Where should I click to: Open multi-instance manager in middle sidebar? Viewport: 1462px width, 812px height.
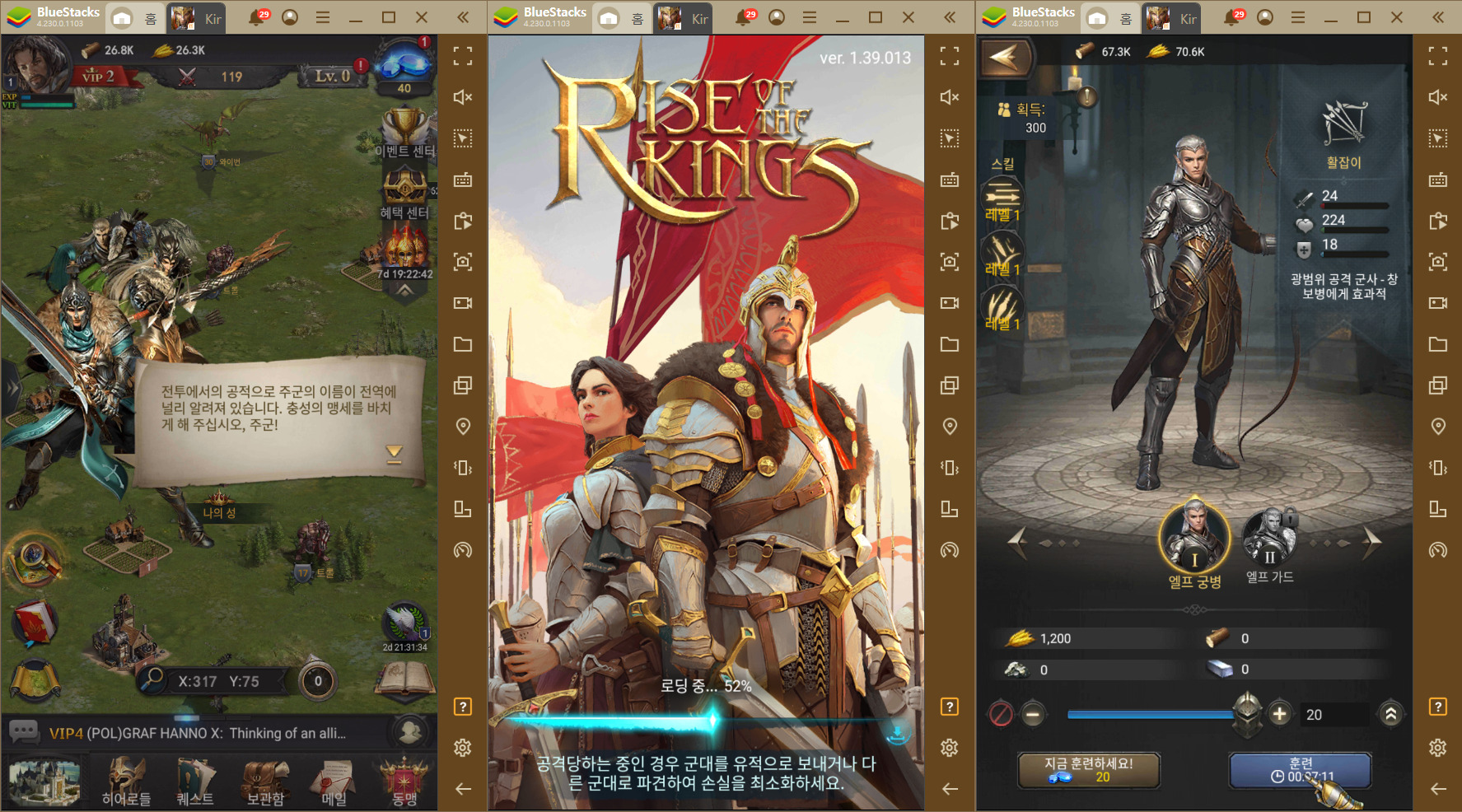tap(950, 385)
